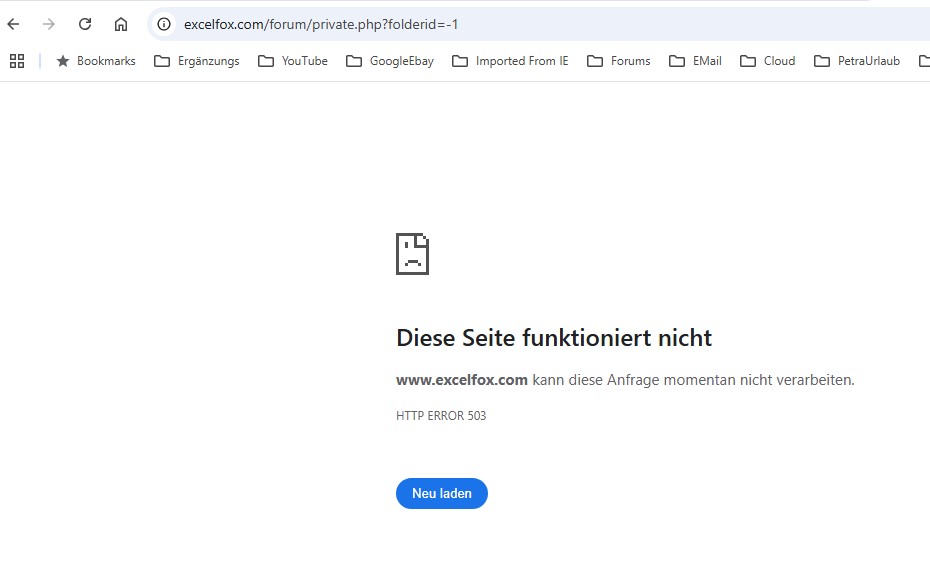Click the forward navigation arrow

[x=49, y=24]
